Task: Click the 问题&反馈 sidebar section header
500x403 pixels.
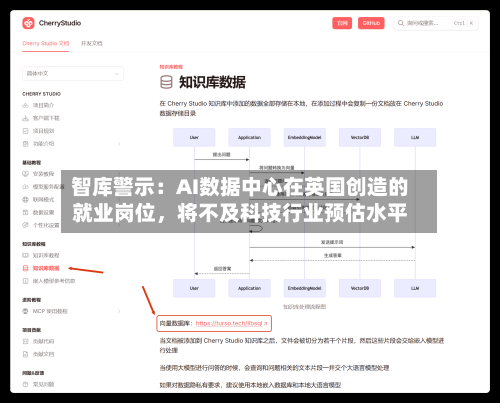Action: click(33, 373)
